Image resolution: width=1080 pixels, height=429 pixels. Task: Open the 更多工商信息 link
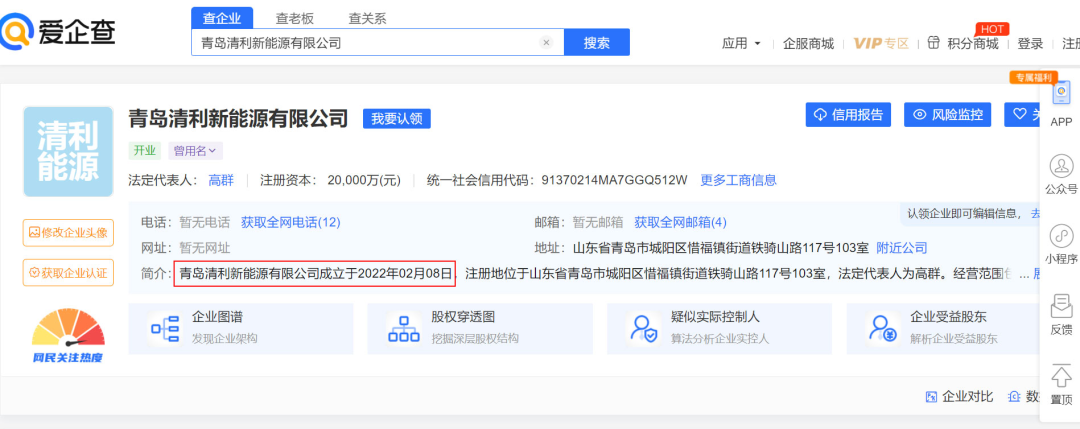tap(738, 180)
